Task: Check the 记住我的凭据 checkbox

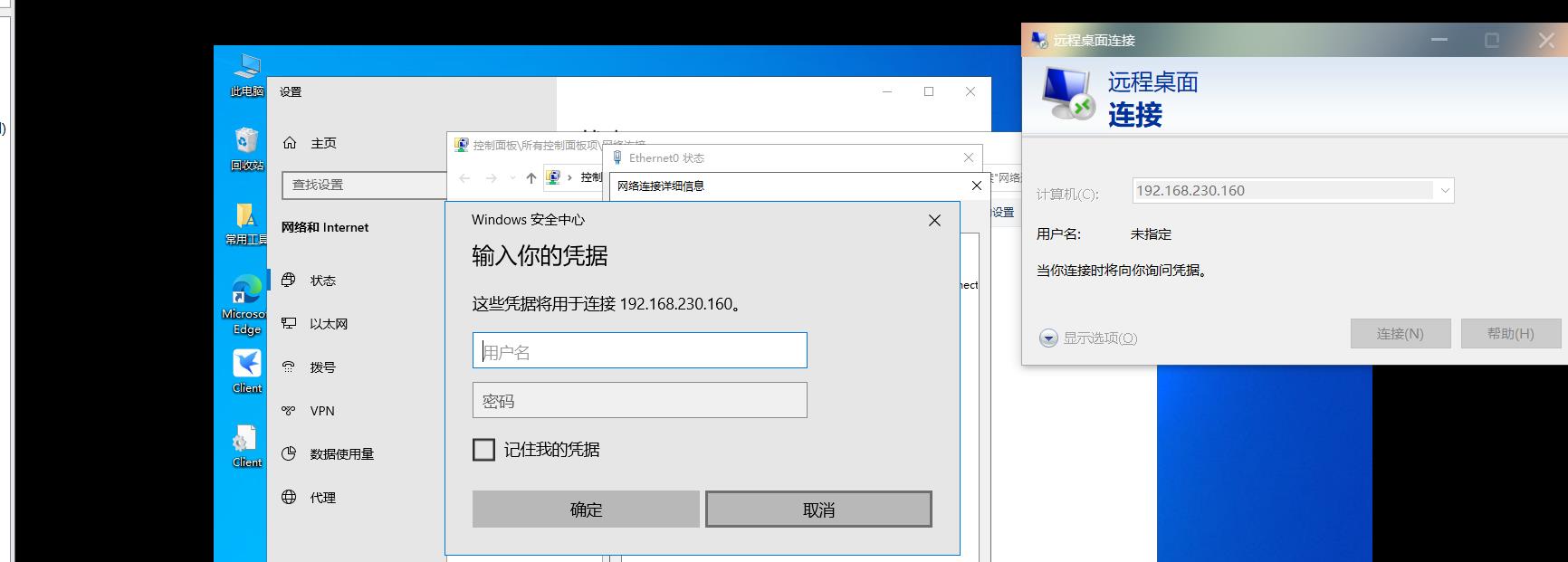Action: pos(484,450)
